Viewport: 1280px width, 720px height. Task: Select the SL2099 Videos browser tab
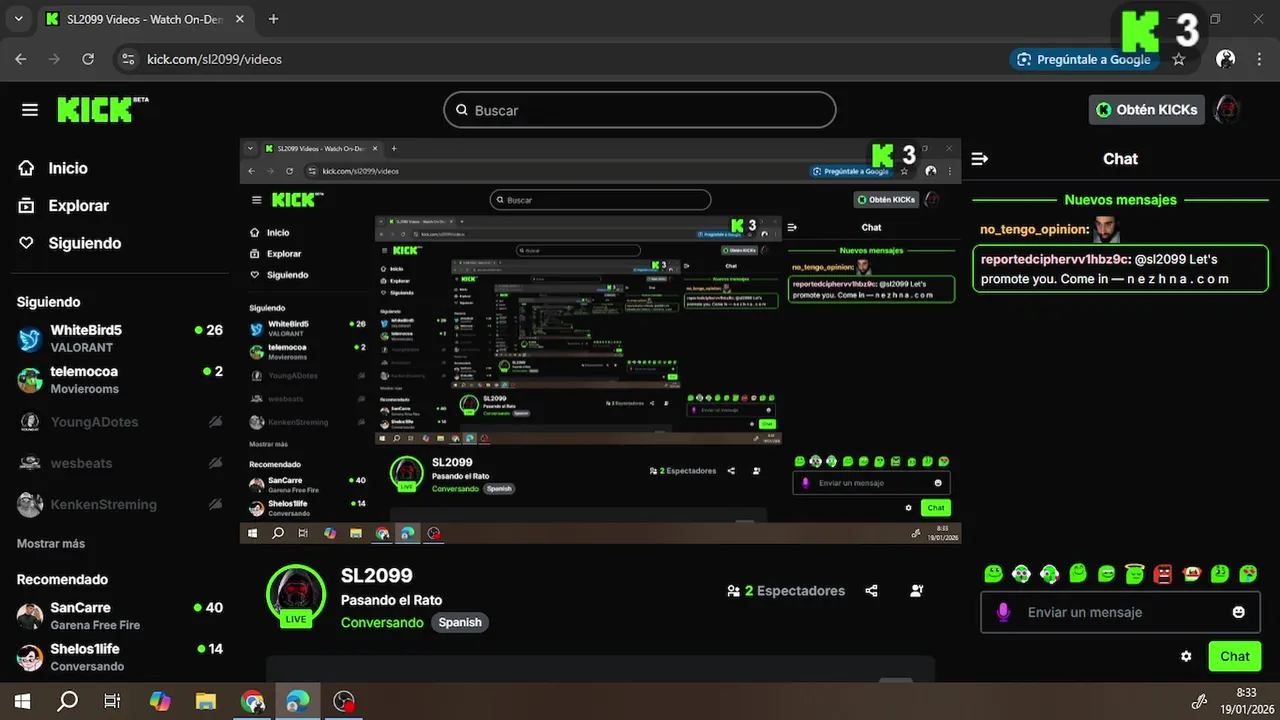(x=147, y=19)
